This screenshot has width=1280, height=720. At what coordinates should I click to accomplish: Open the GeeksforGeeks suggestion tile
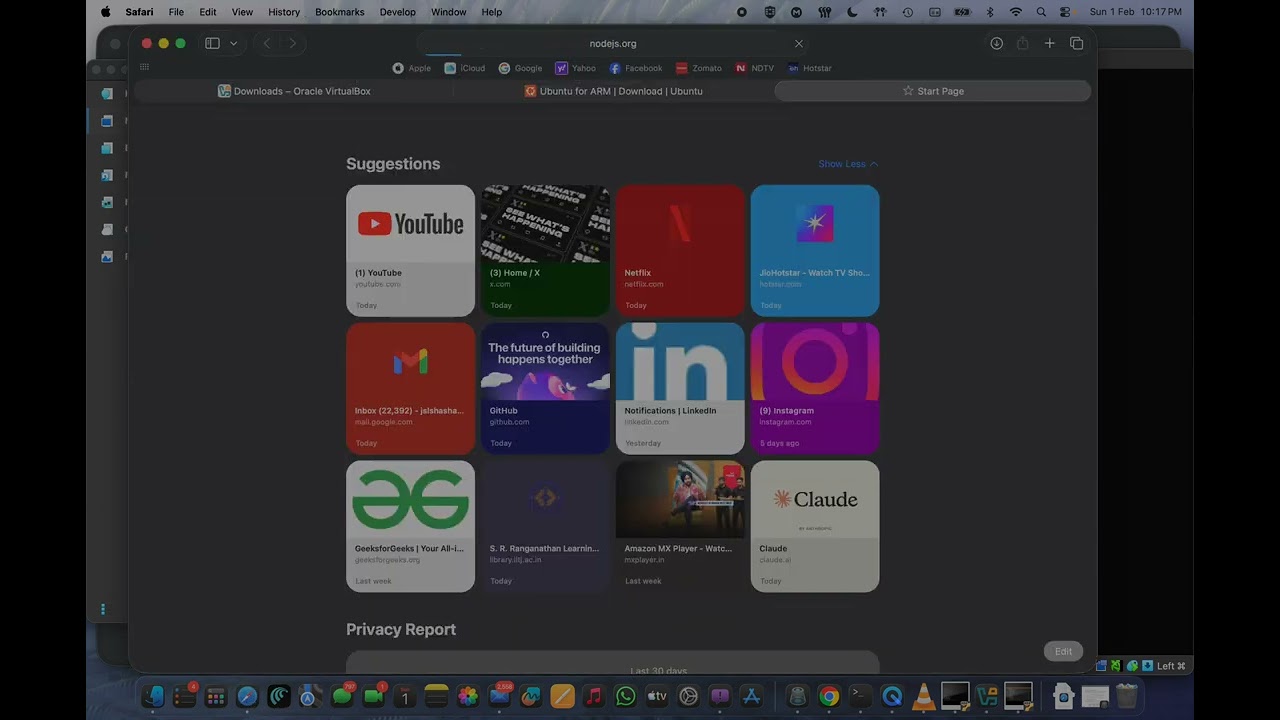coord(410,526)
